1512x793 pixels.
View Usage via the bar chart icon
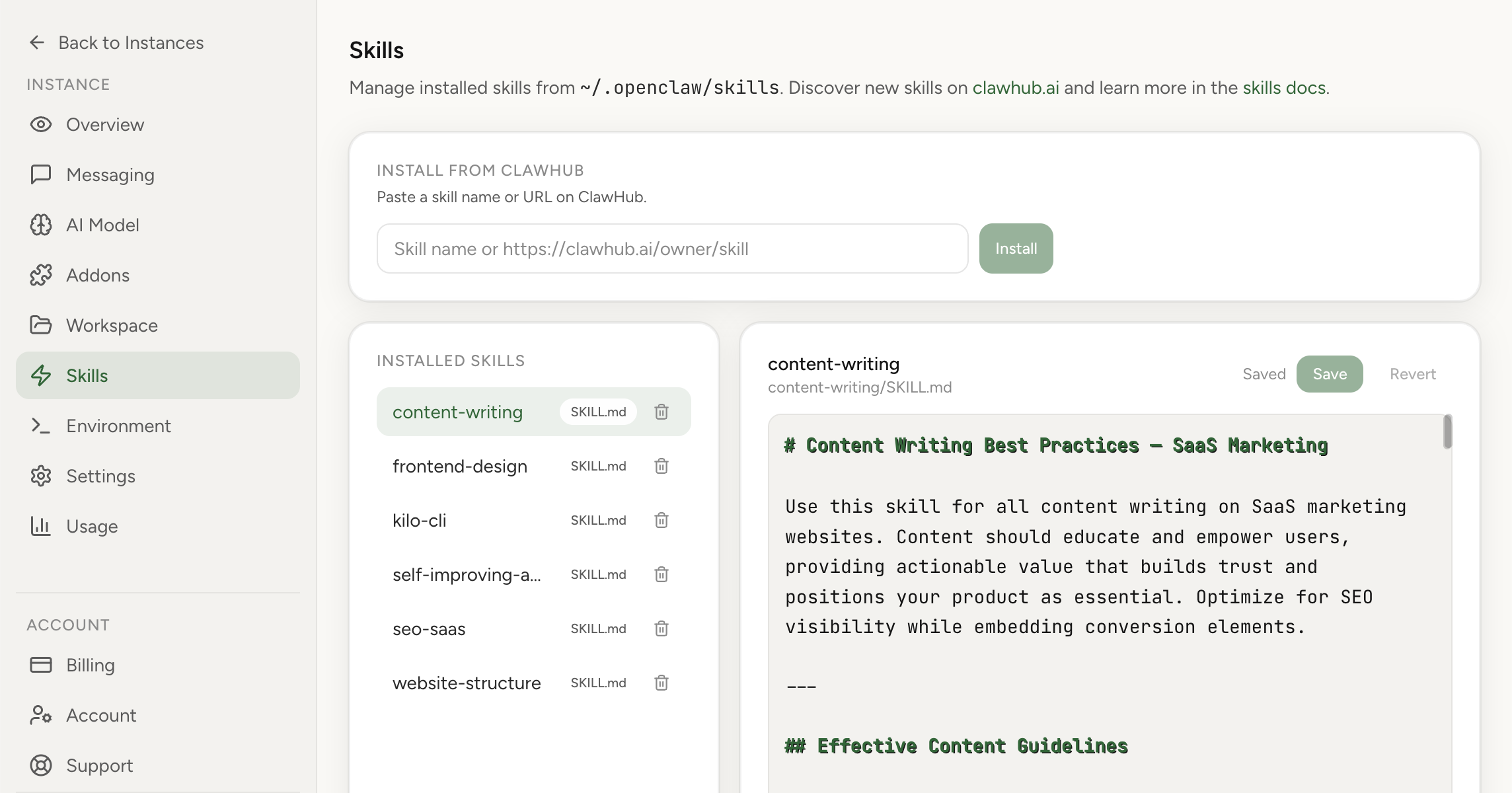(x=40, y=526)
